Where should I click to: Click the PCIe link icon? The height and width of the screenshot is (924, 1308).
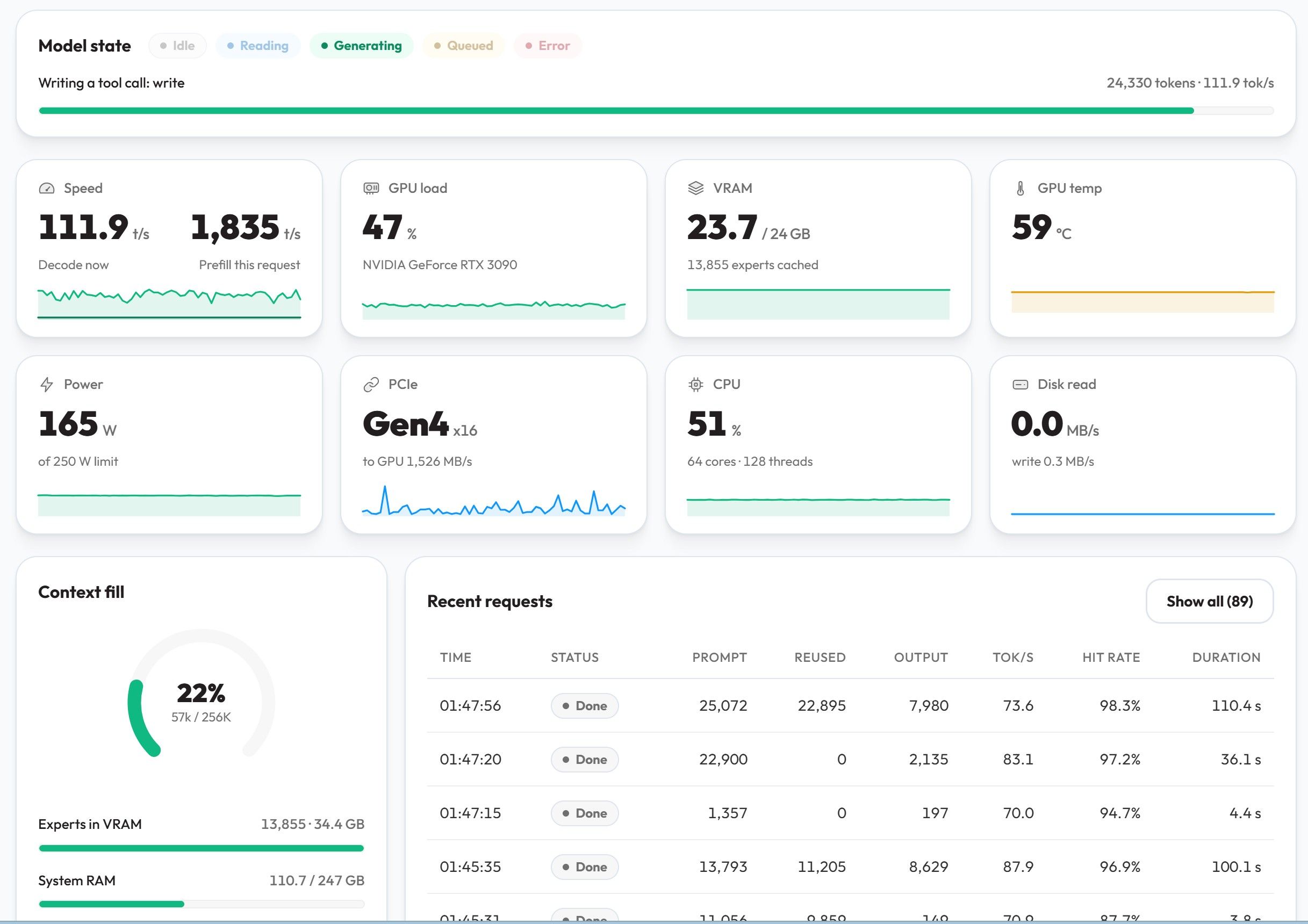point(371,385)
